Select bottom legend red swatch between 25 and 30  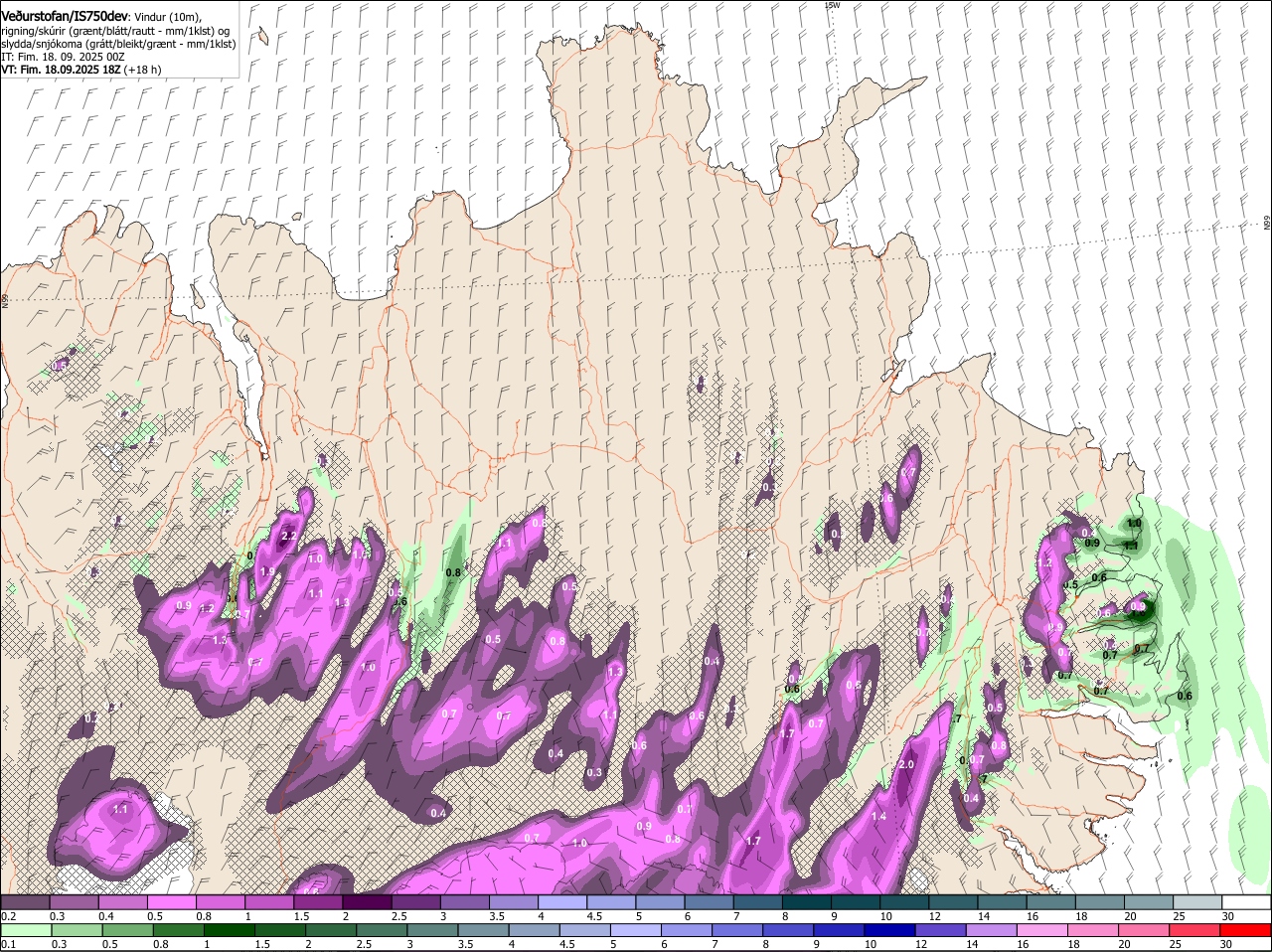point(1196,930)
